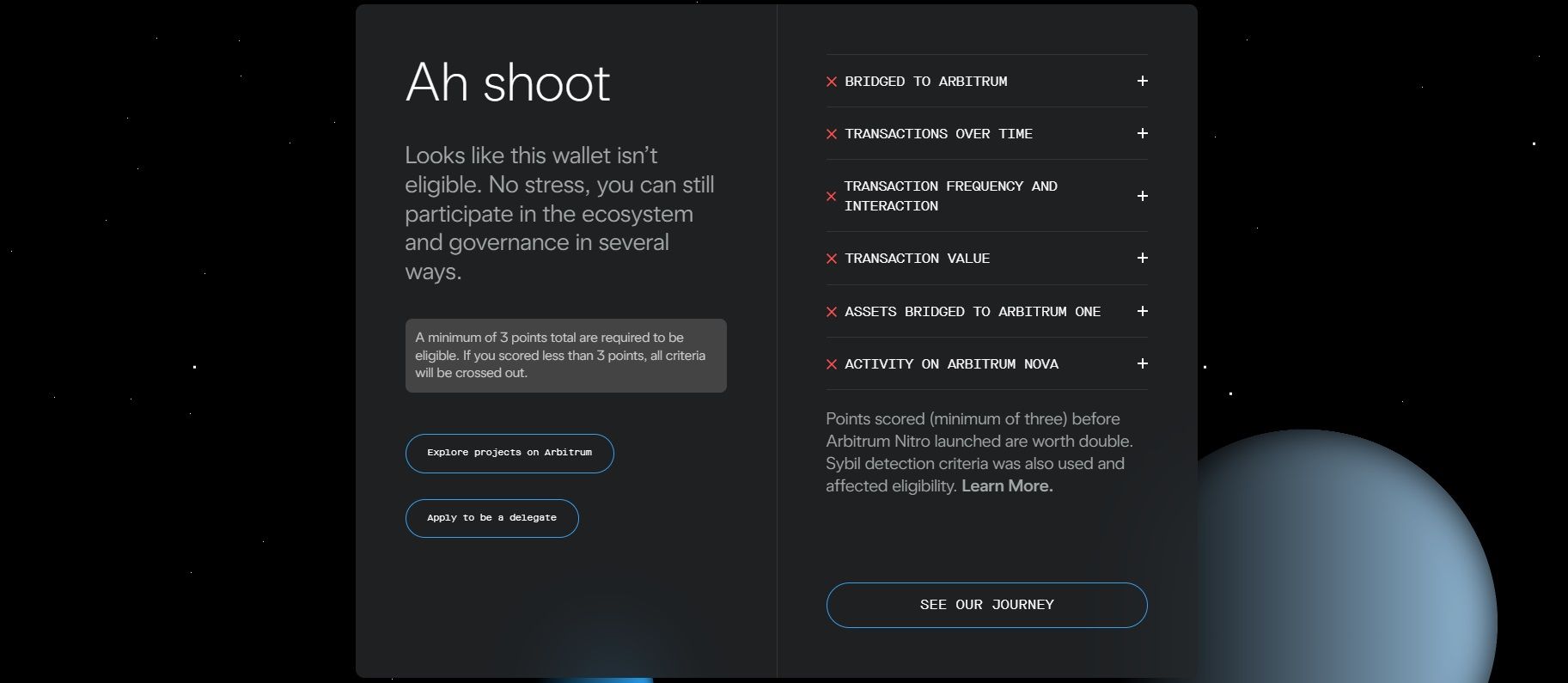Select the Bridged to Arbitrum label

click(x=926, y=82)
